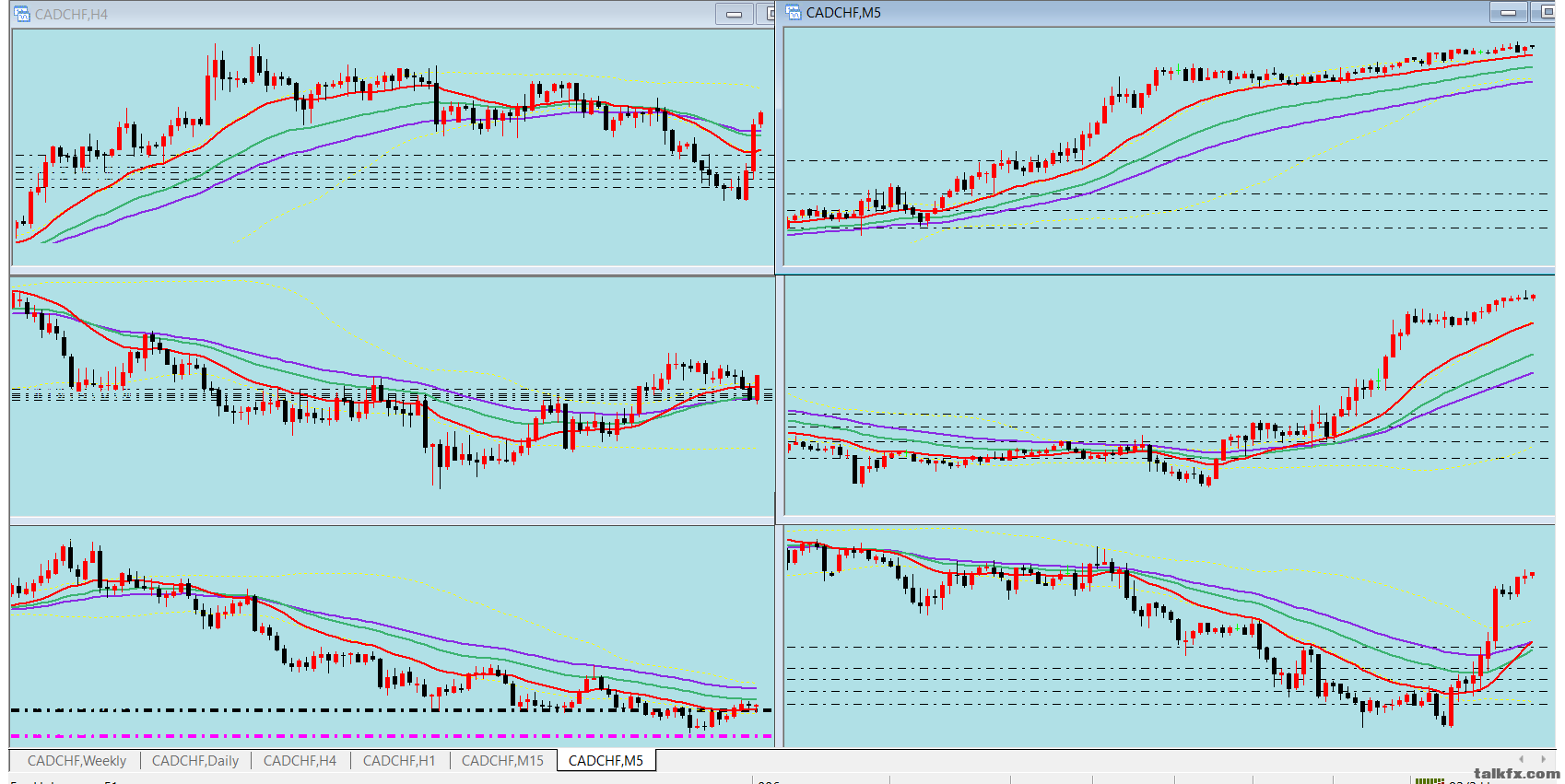This screenshot has height=784, width=1565.
Task: Focus the top-right M5 chart pane
Action: pos(1169,147)
